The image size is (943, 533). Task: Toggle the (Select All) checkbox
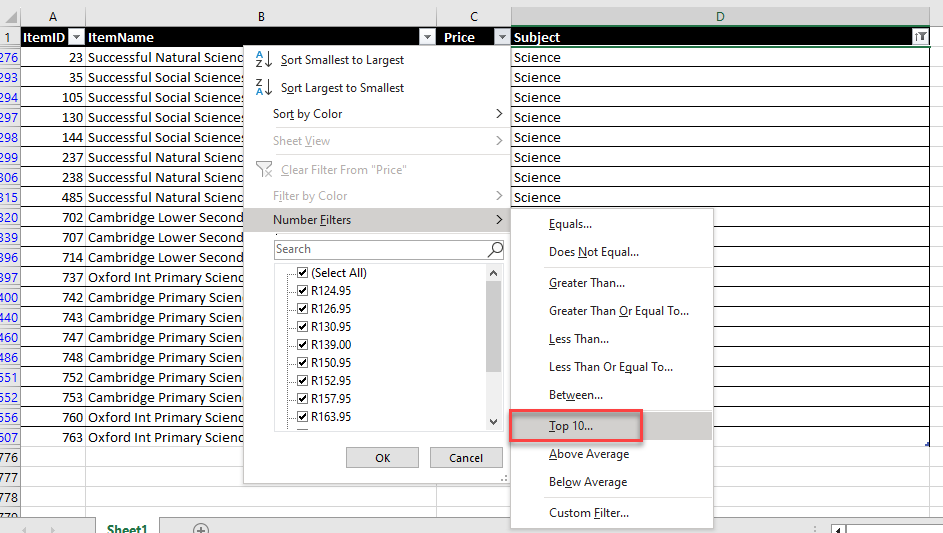(302, 273)
